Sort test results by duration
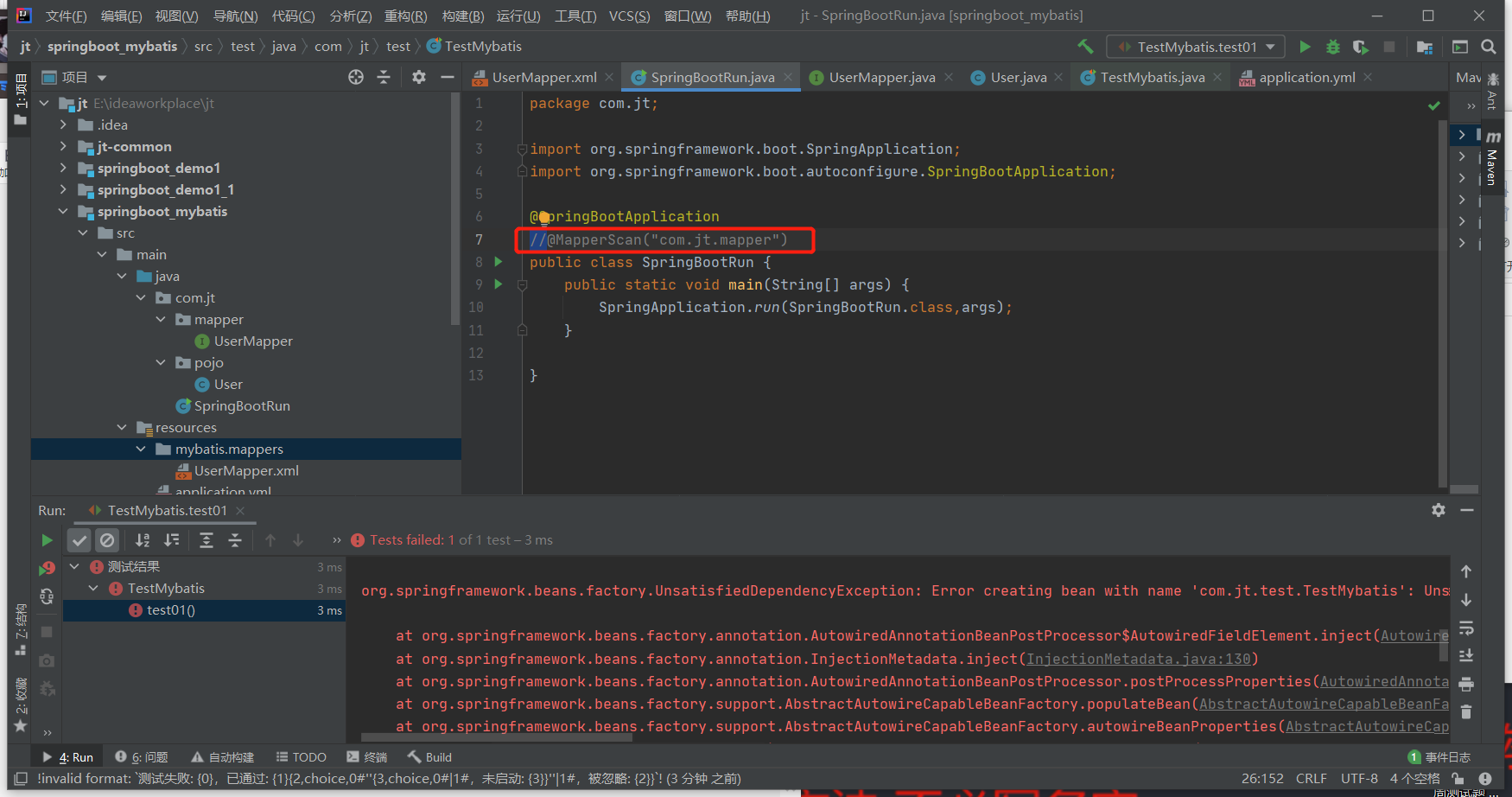The width and height of the screenshot is (1512, 797). [172, 540]
